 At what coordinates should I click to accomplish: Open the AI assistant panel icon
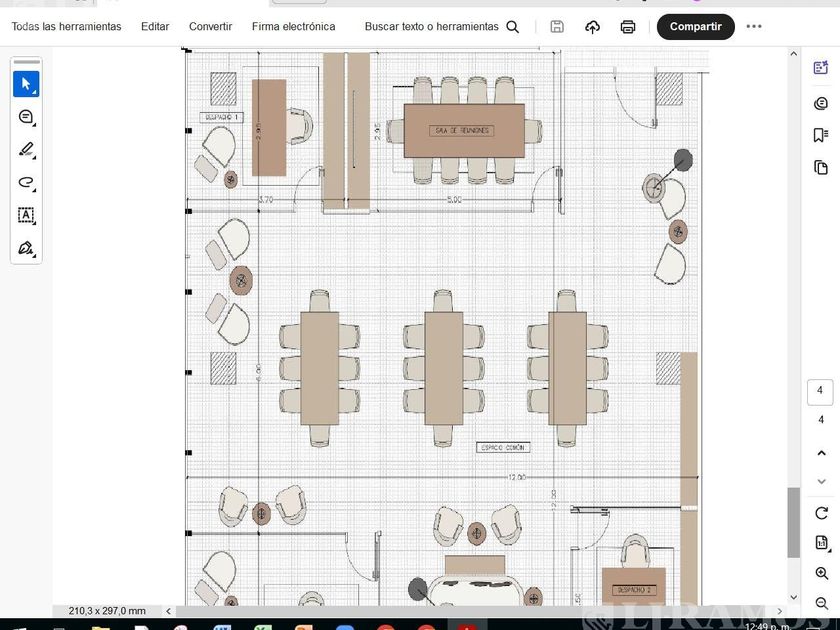[821, 69]
